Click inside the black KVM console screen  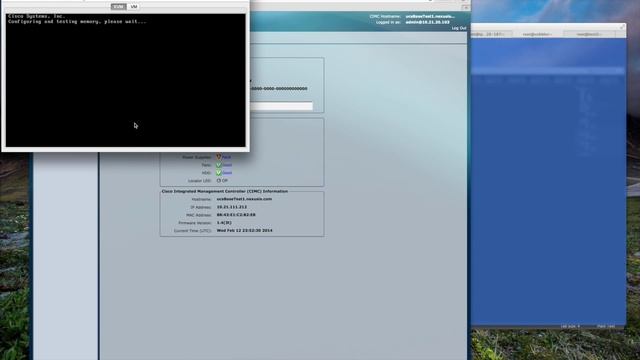(126, 80)
